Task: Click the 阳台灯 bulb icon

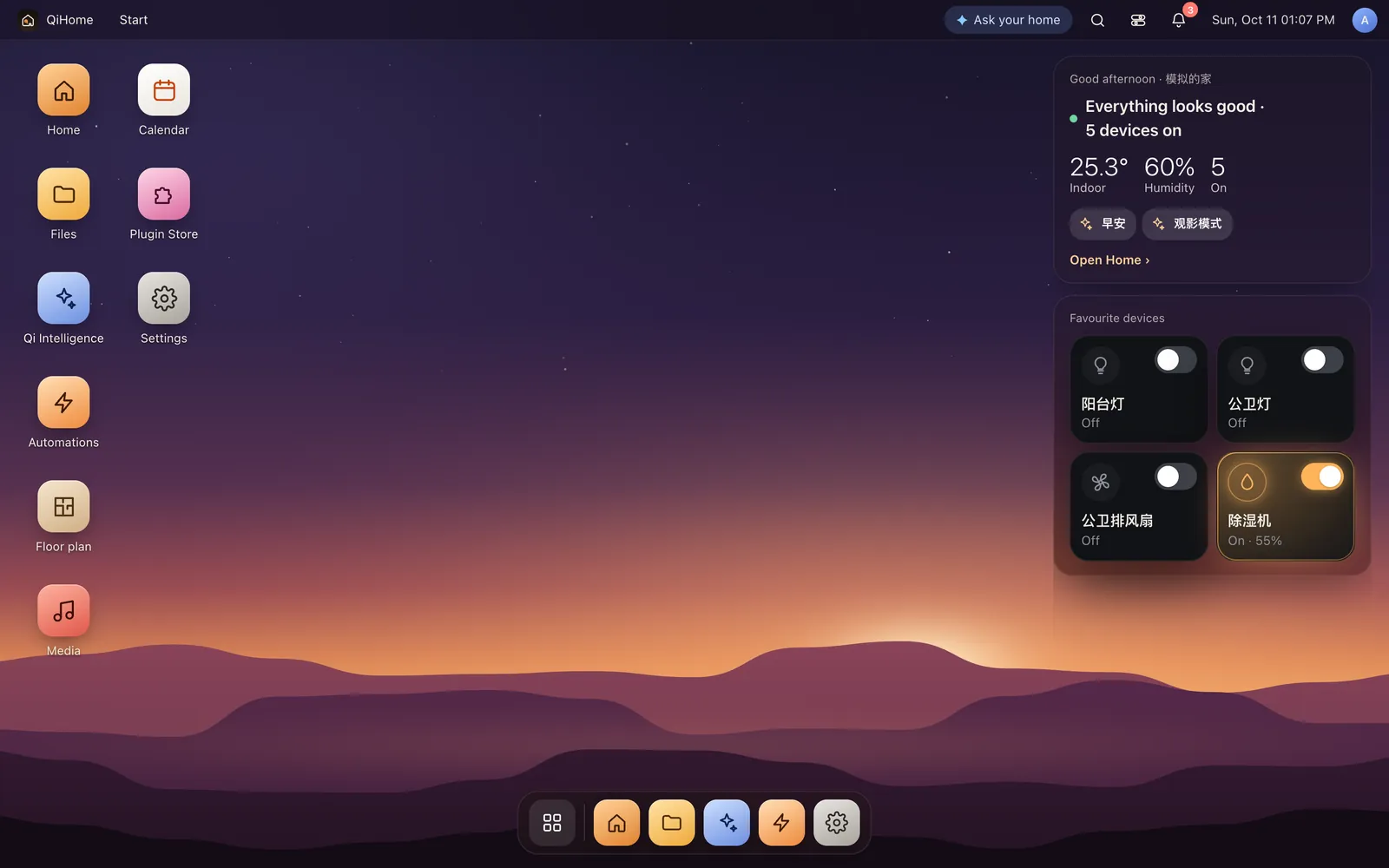Action: [1101, 365]
